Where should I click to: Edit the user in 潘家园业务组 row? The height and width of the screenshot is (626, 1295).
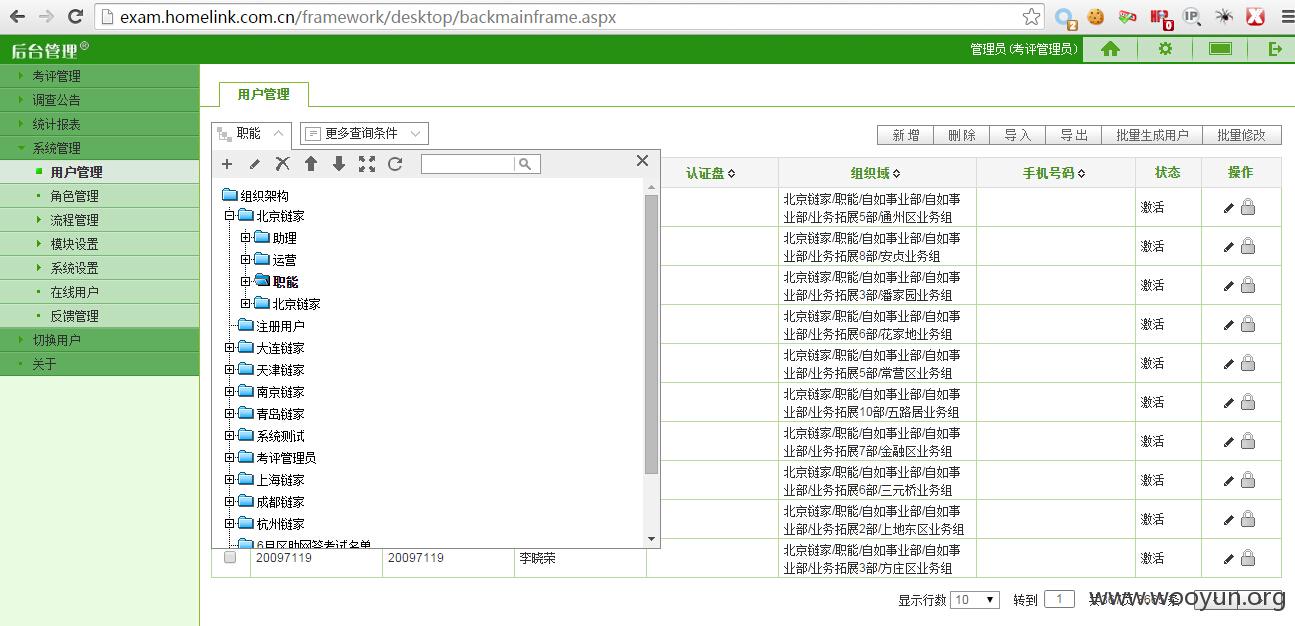click(1229, 285)
